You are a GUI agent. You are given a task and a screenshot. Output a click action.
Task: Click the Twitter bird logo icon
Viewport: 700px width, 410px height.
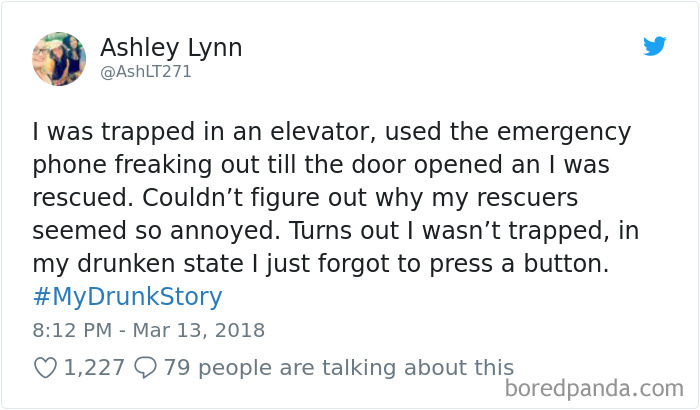[654, 46]
